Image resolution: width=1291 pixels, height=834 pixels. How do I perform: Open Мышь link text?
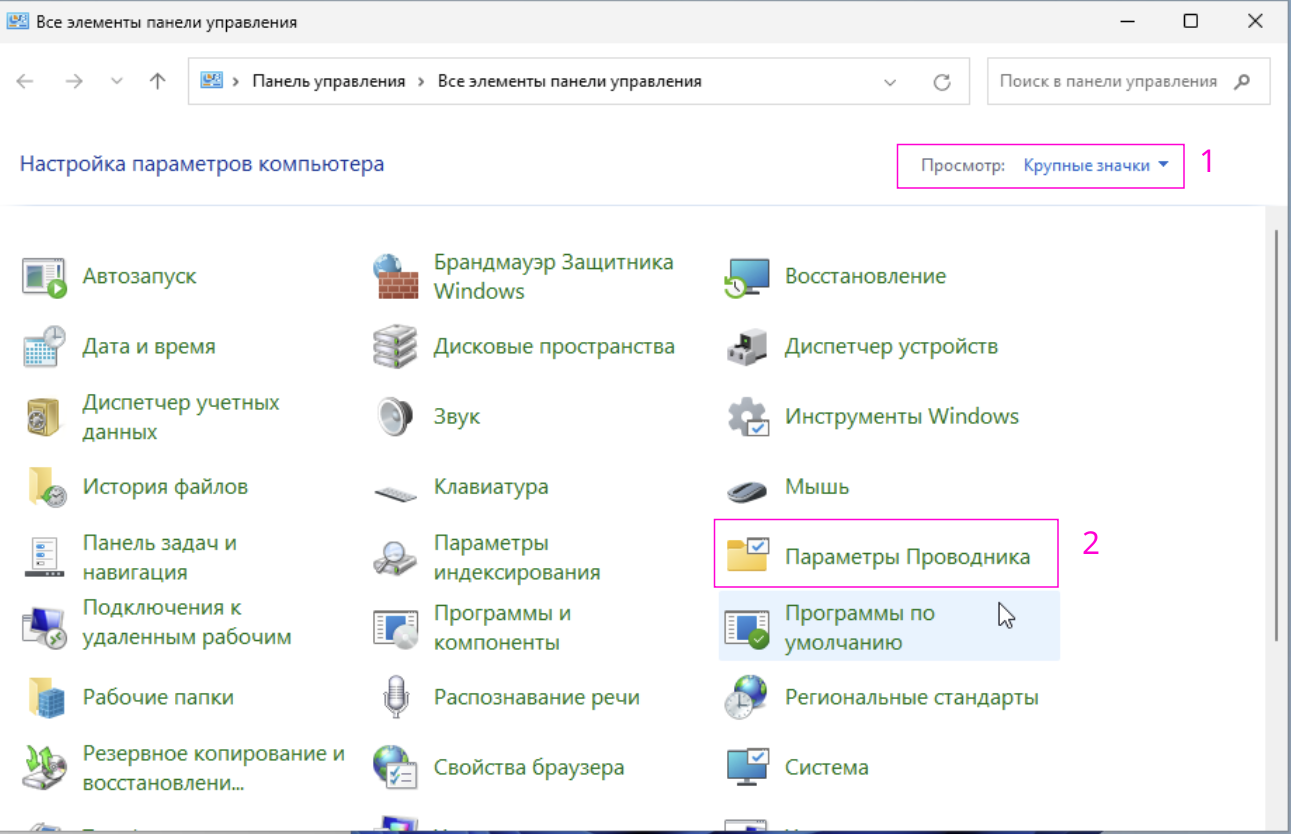click(817, 487)
